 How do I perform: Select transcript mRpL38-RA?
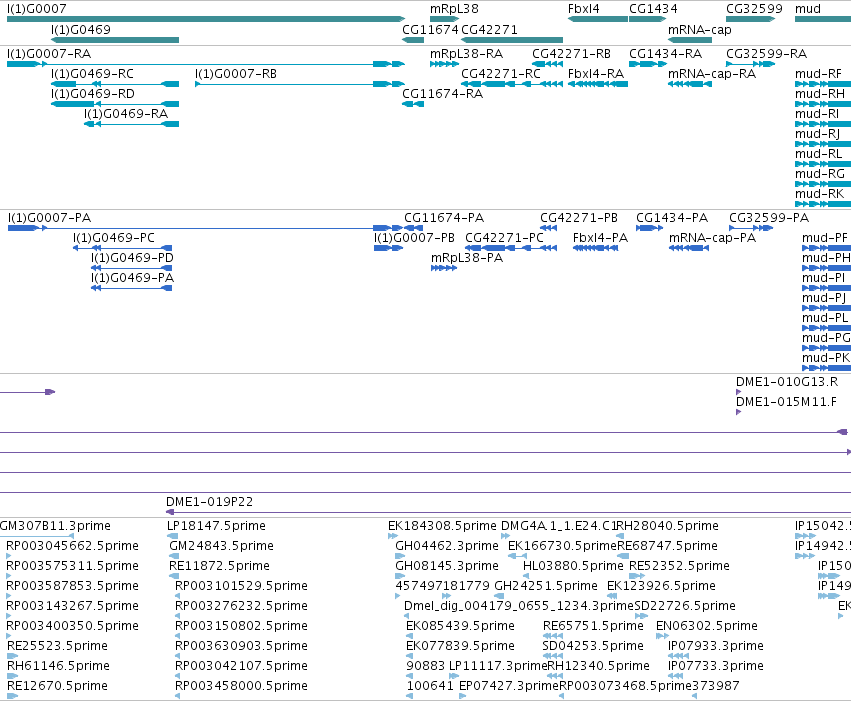click(444, 64)
